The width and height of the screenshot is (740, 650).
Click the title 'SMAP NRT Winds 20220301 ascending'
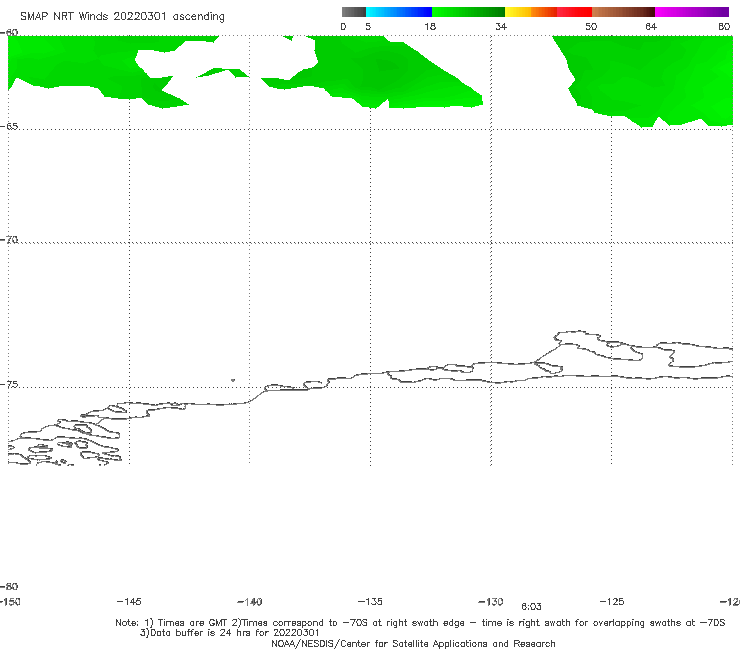pos(122,17)
